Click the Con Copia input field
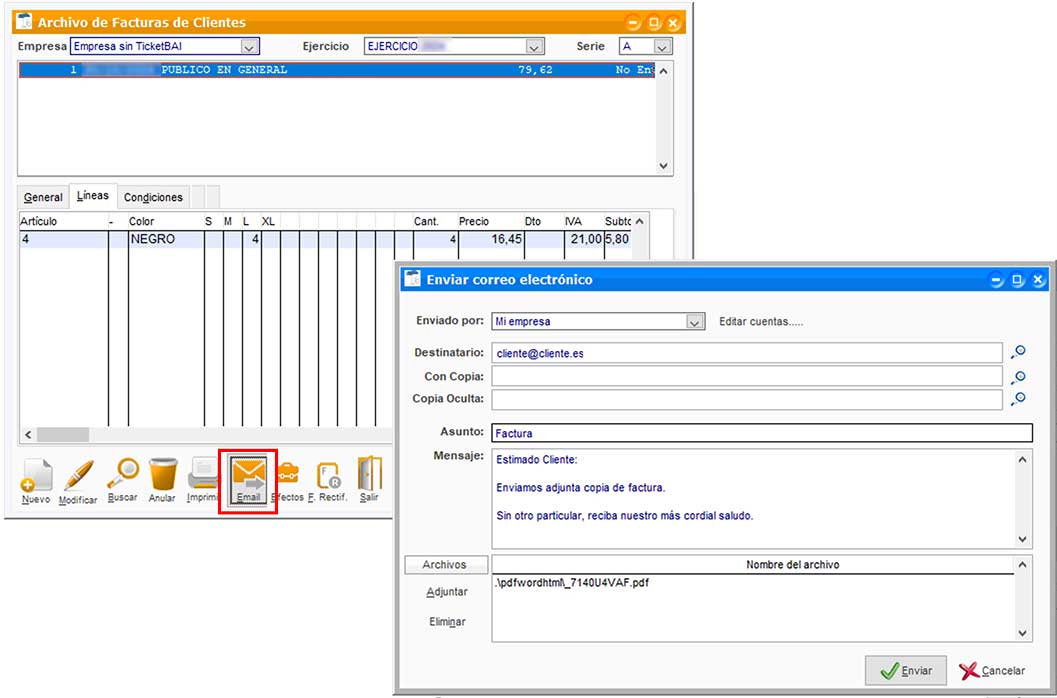Viewport: 1057px width, 698px height. [x=747, y=376]
